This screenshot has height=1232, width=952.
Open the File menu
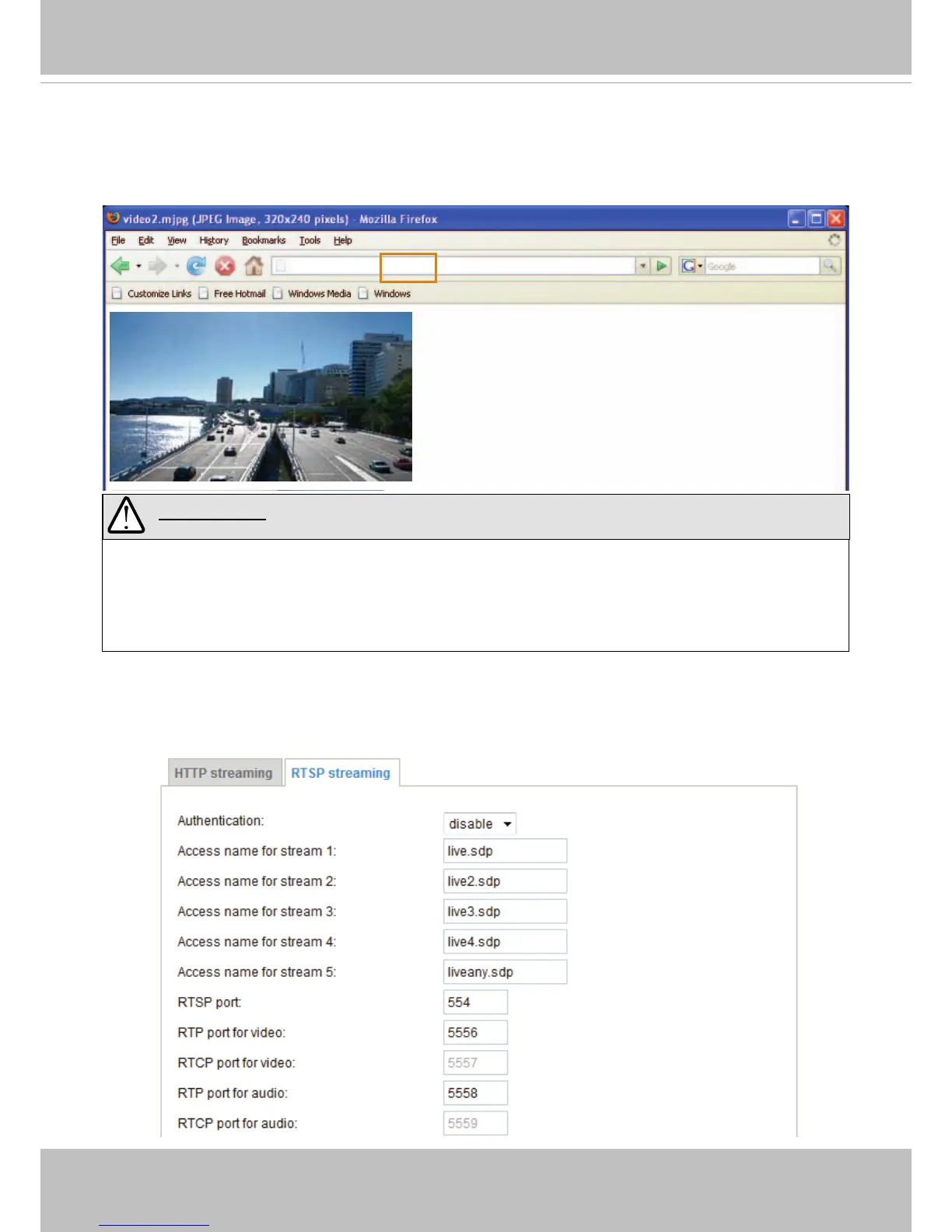pyautogui.click(x=118, y=240)
